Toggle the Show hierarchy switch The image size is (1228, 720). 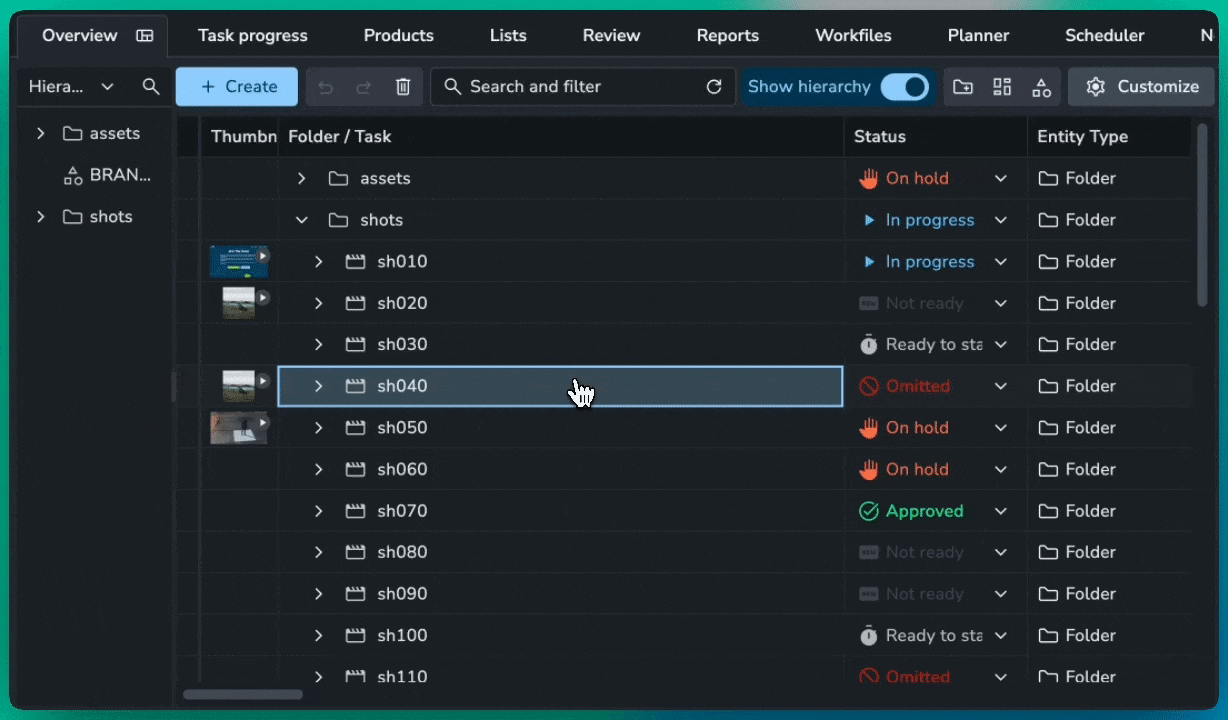[904, 87]
